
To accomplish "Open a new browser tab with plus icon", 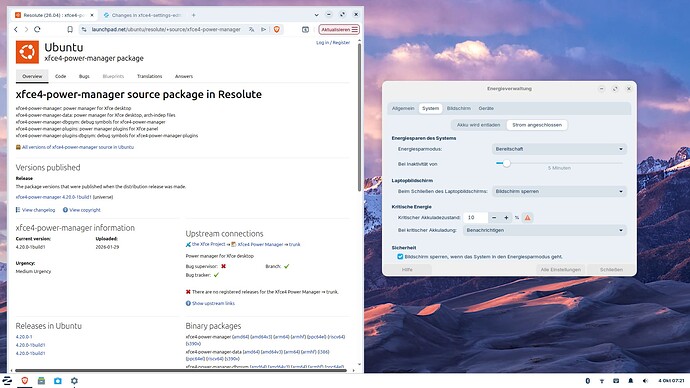I will click(193, 15).
